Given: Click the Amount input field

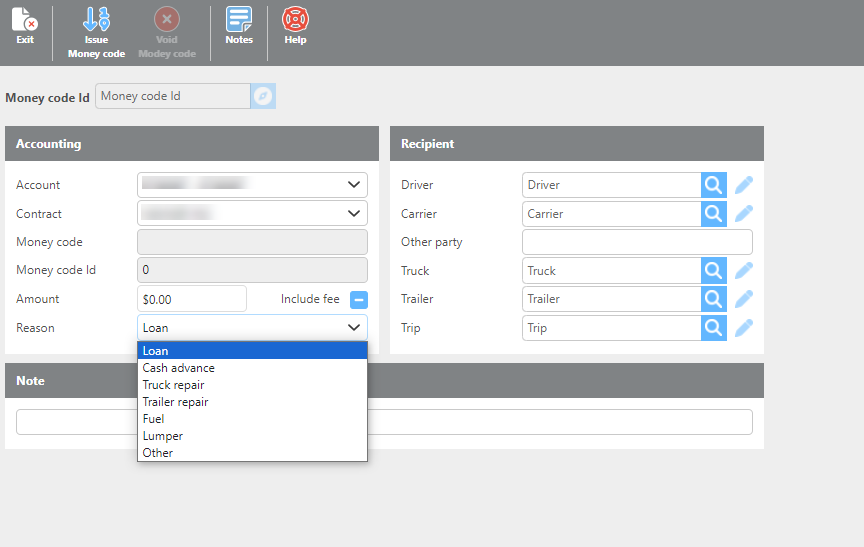Looking at the screenshot, I should (x=191, y=299).
